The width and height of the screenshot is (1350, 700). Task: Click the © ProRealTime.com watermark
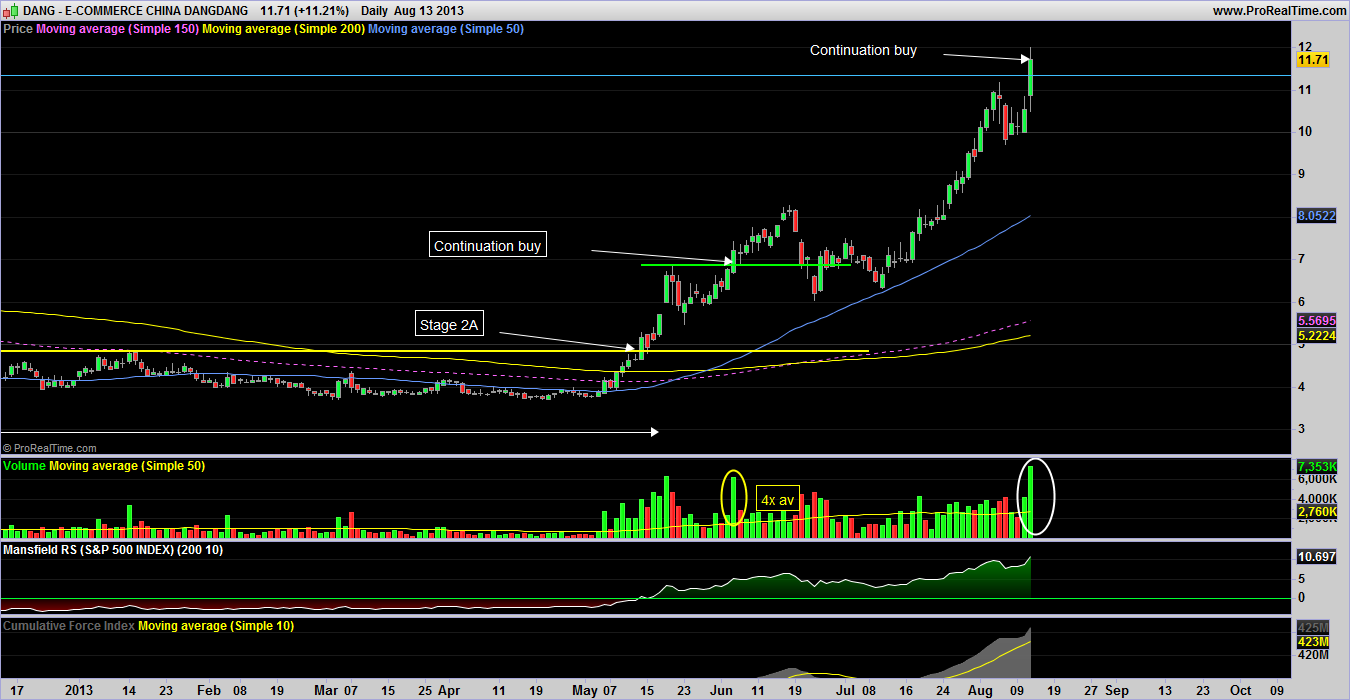[51, 449]
